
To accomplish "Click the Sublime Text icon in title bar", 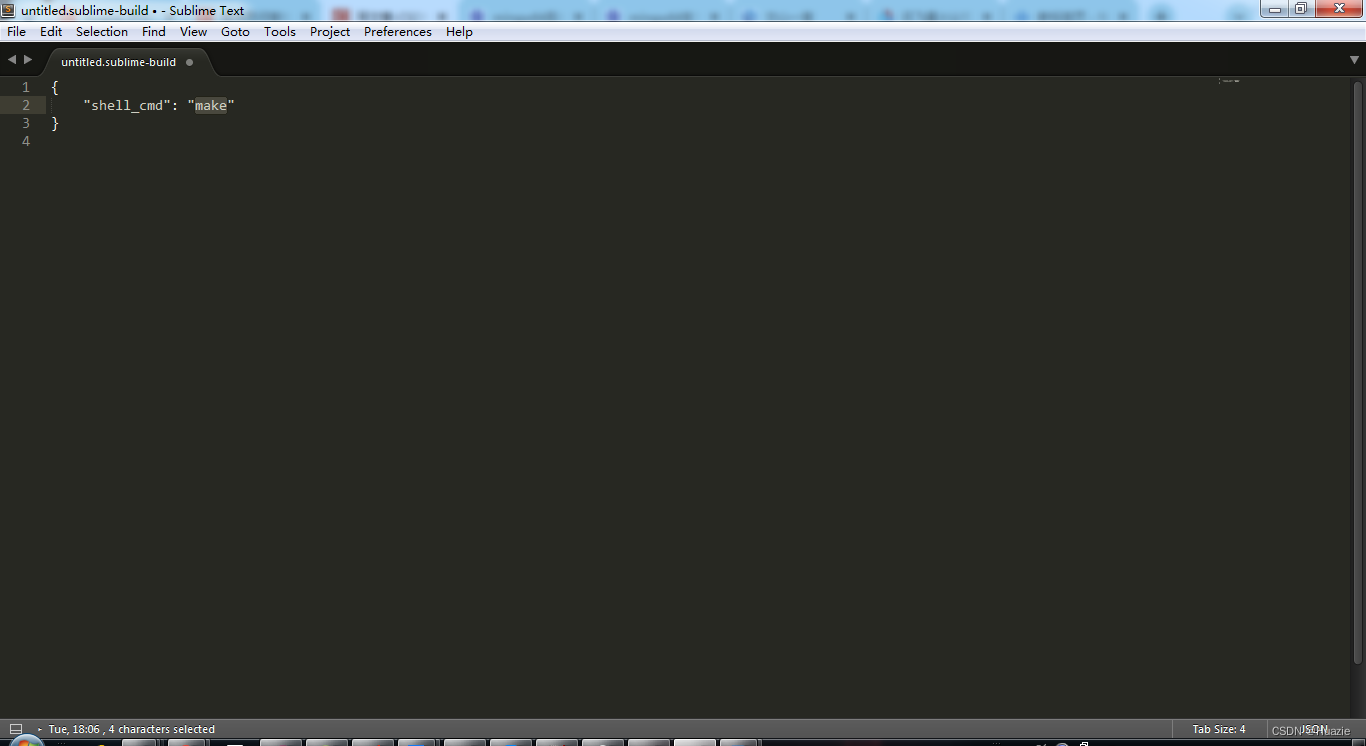I will point(9,10).
